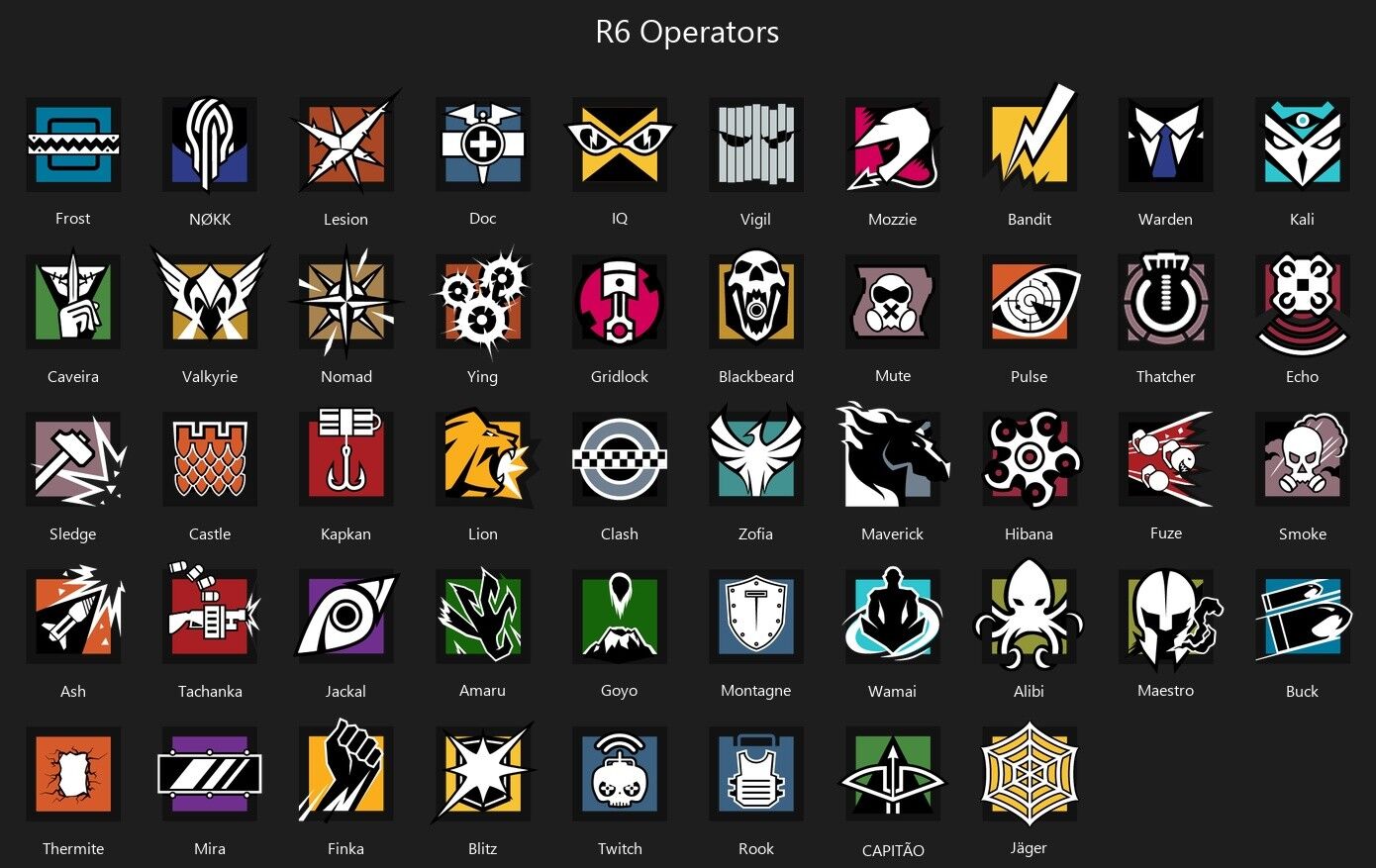Select the Castle barricade icon
This screenshot has width=1376, height=868.
coord(210,458)
